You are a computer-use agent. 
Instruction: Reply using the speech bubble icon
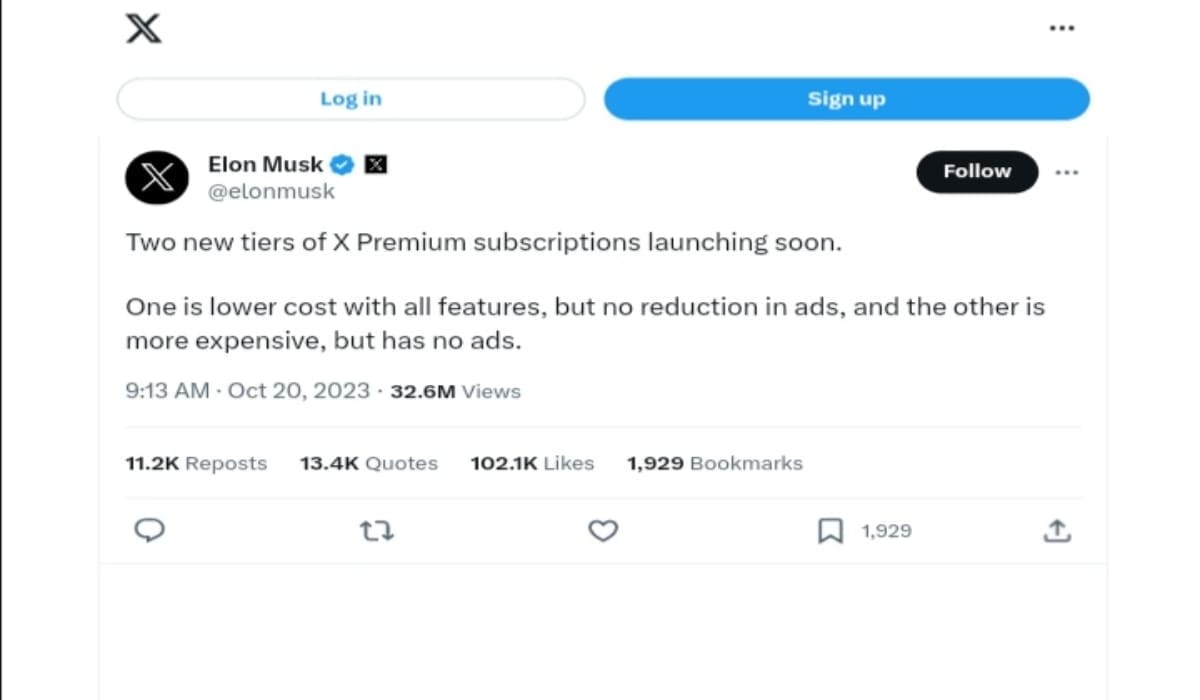(x=149, y=531)
